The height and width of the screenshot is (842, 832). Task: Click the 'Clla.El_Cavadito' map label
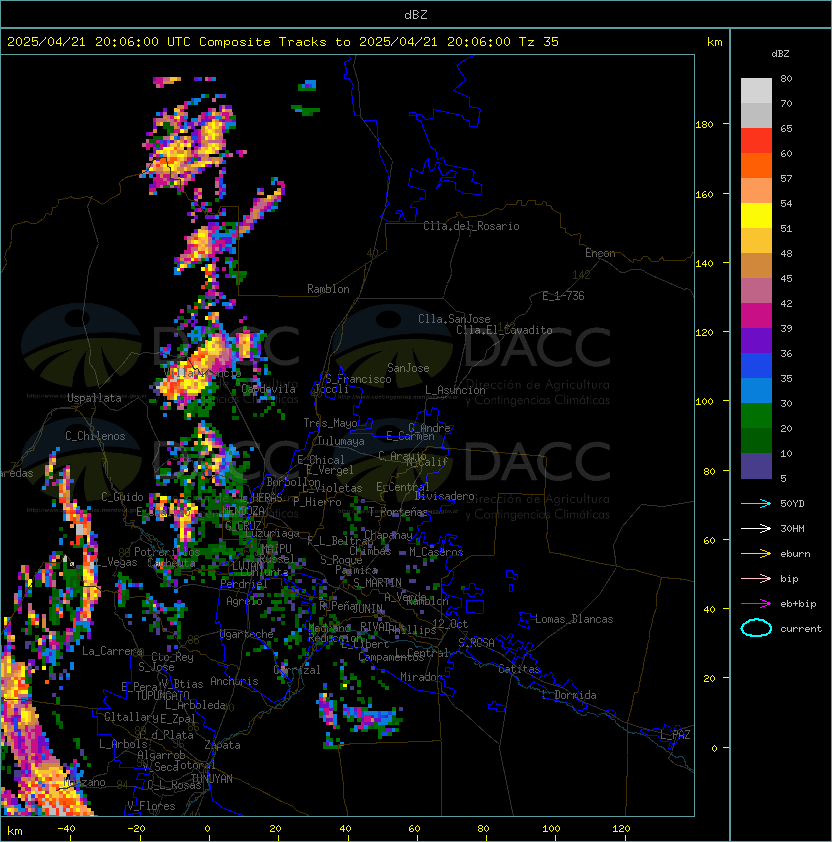point(504,330)
